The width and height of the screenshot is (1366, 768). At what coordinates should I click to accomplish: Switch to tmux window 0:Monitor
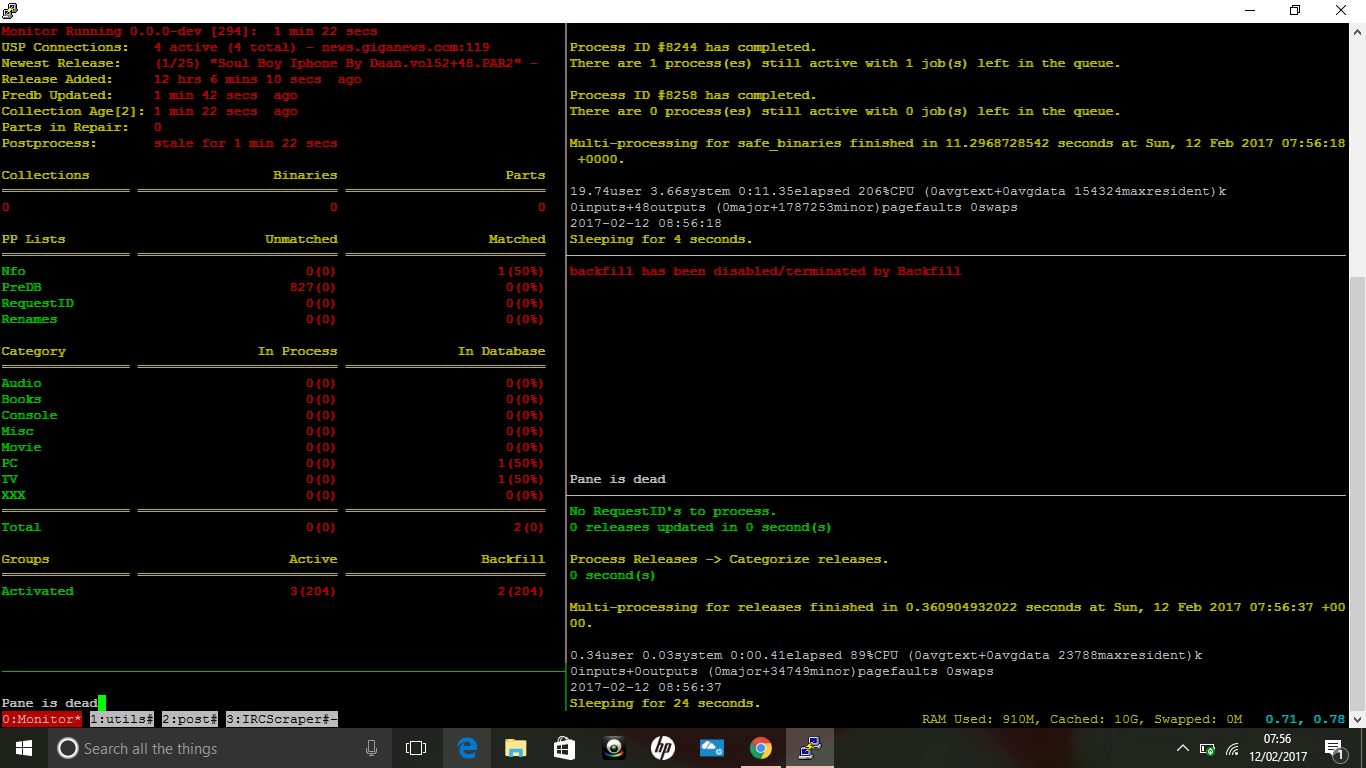41,719
